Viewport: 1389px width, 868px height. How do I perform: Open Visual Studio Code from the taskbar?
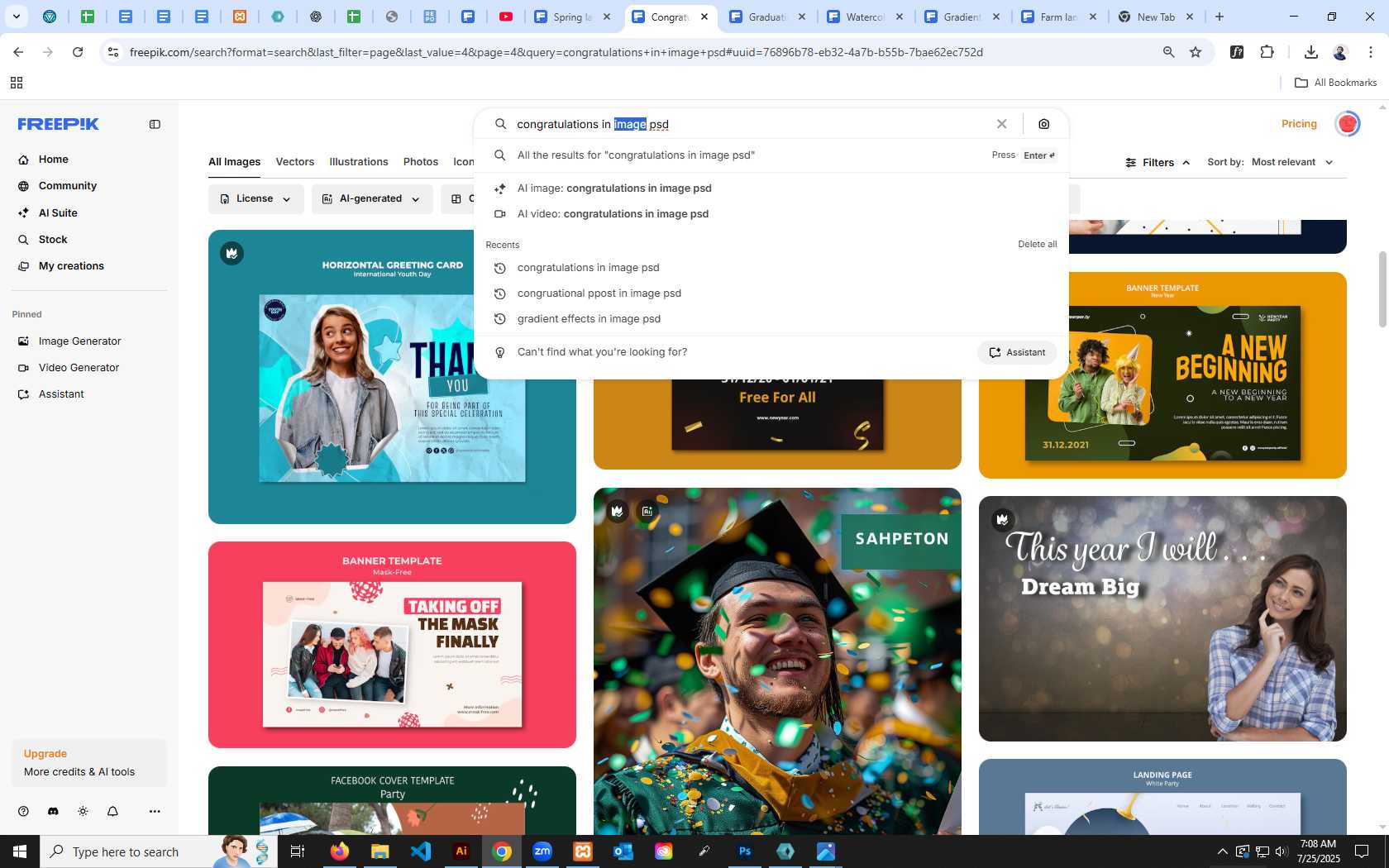click(421, 851)
